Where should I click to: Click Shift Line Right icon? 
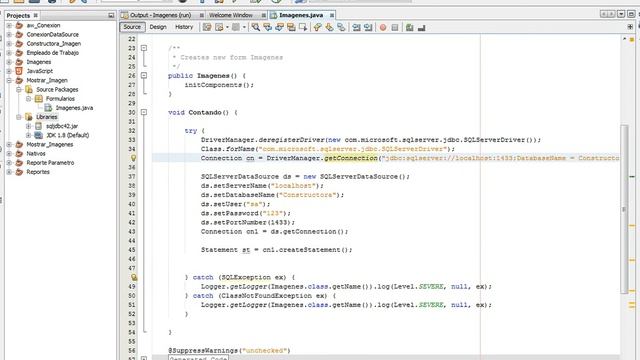(368, 27)
